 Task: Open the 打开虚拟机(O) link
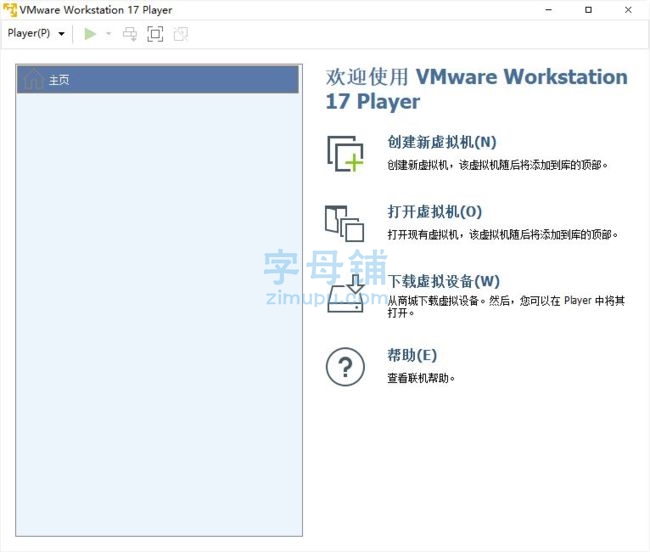(x=434, y=212)
